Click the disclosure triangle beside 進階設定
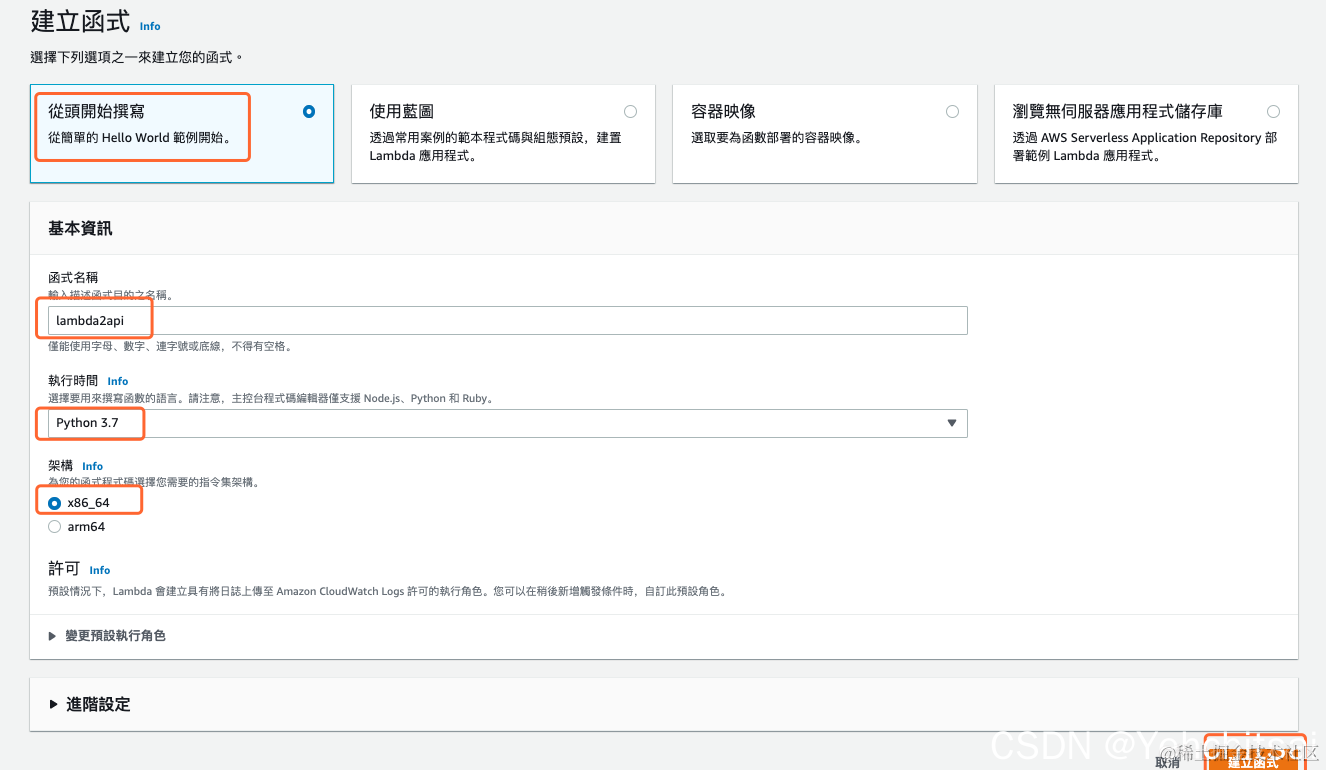This screenshot has height=770, width=1326. coord(52,704)
